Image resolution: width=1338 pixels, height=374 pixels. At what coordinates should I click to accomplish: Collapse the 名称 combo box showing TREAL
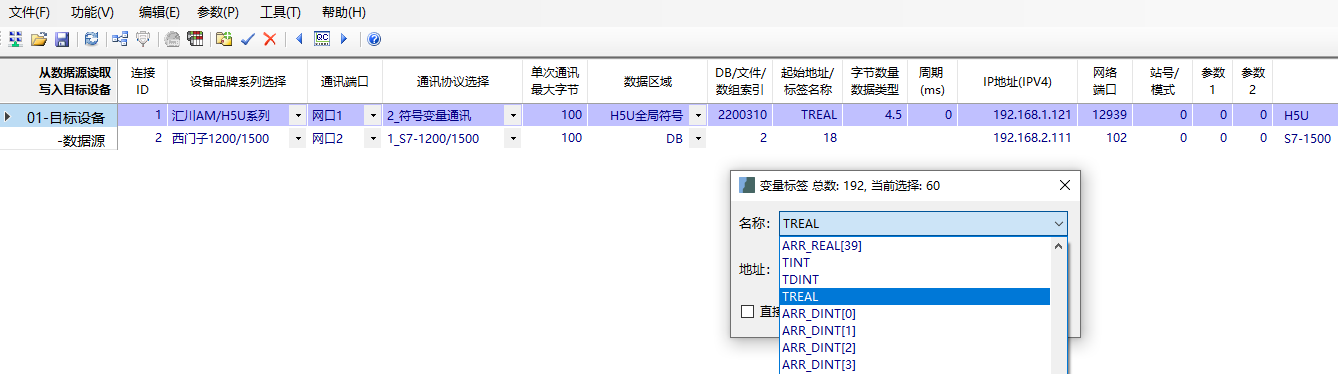1058,224
